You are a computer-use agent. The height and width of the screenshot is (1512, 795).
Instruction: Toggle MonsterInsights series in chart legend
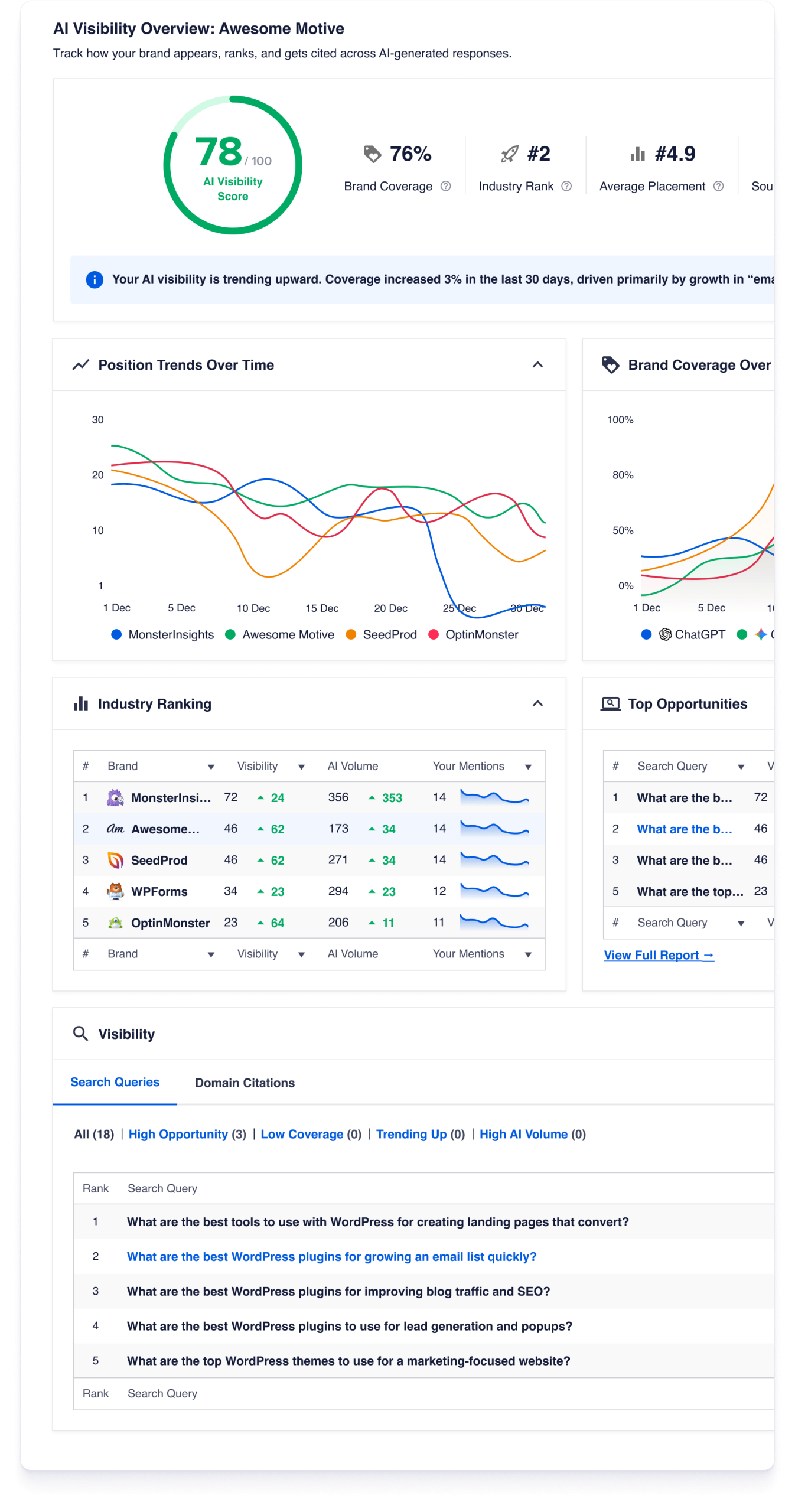[x=162, y=634]
